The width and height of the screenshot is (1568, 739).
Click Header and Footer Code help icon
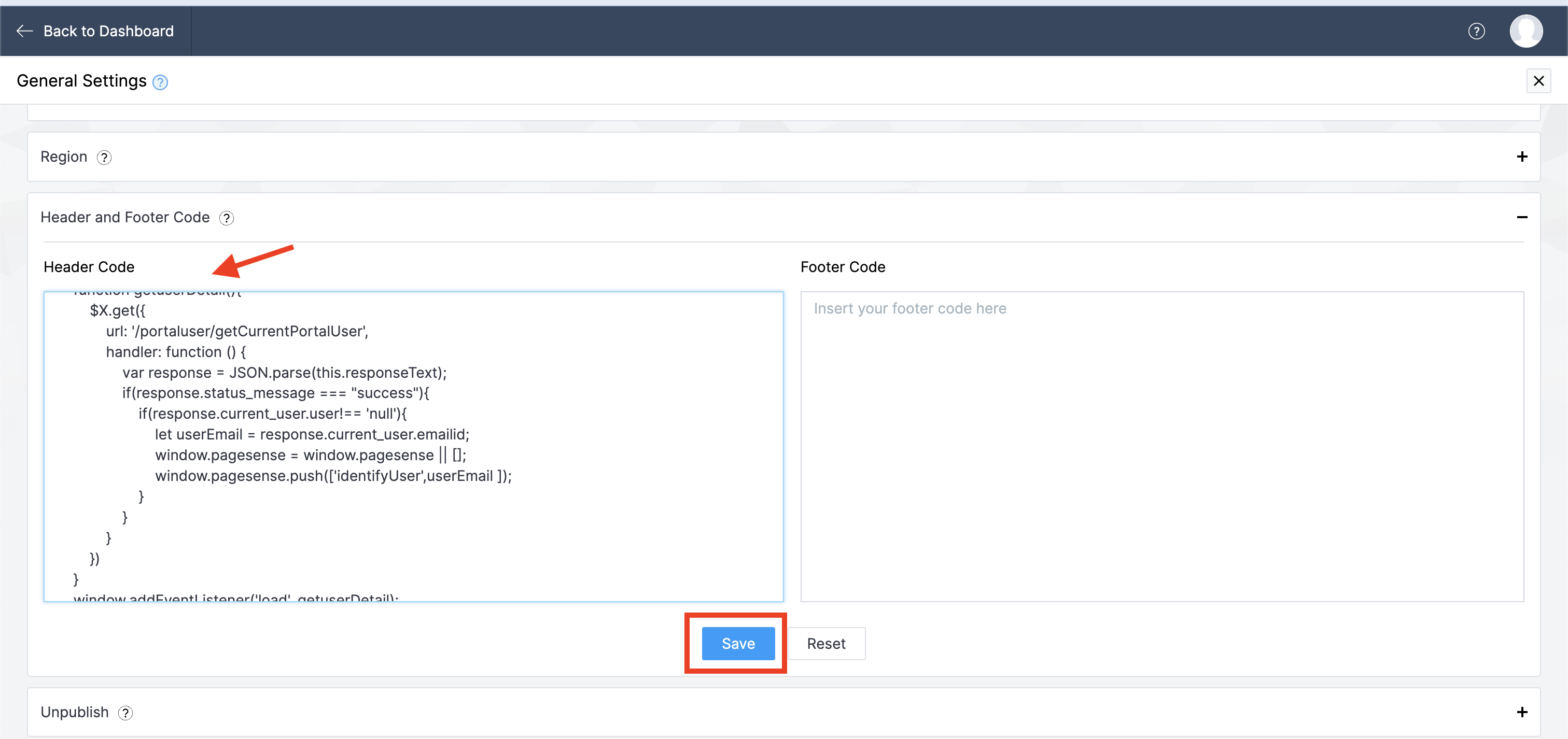[227, 218]
